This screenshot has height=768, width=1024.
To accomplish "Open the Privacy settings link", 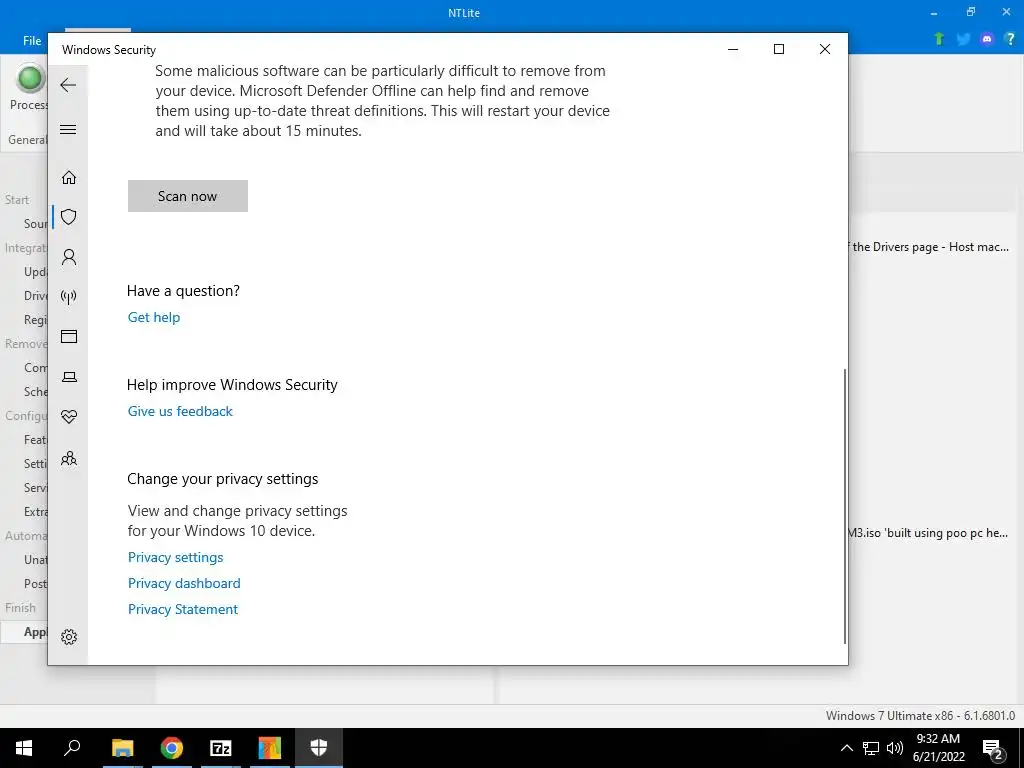I will pyautogui.click(x=176, y=557).
